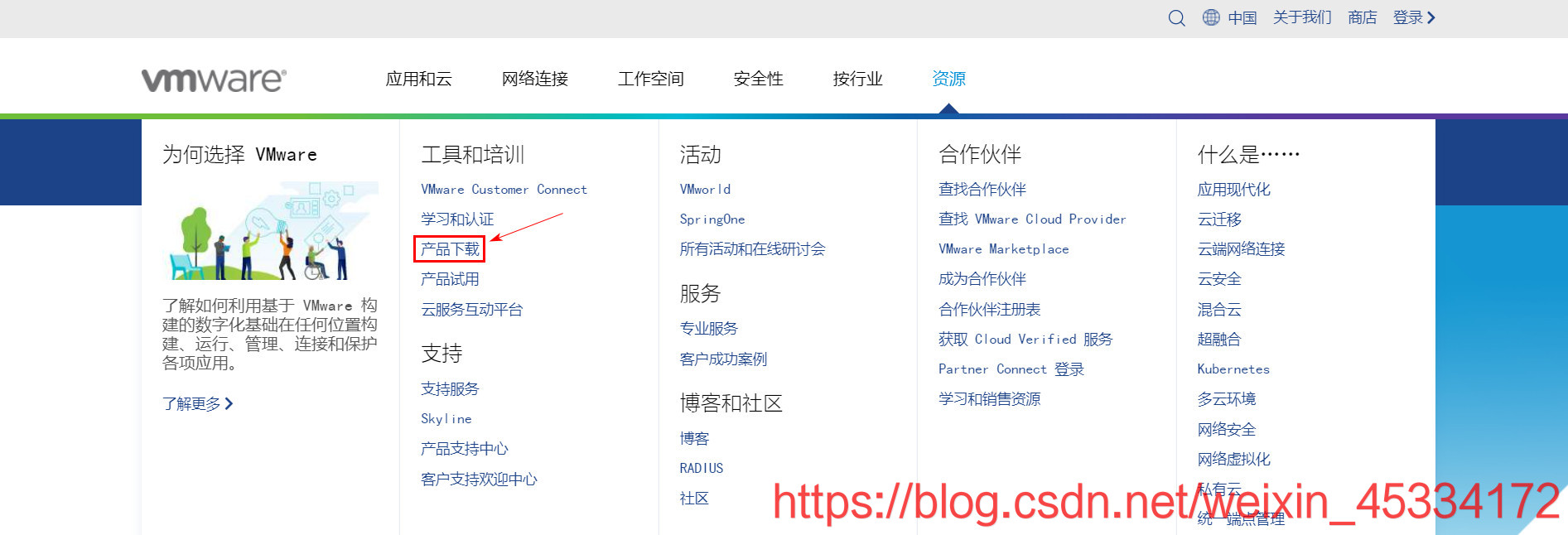Go to the 商店 store link
The width and height of the screenshot is (1568, 535).
click(x=1362, y=17)
